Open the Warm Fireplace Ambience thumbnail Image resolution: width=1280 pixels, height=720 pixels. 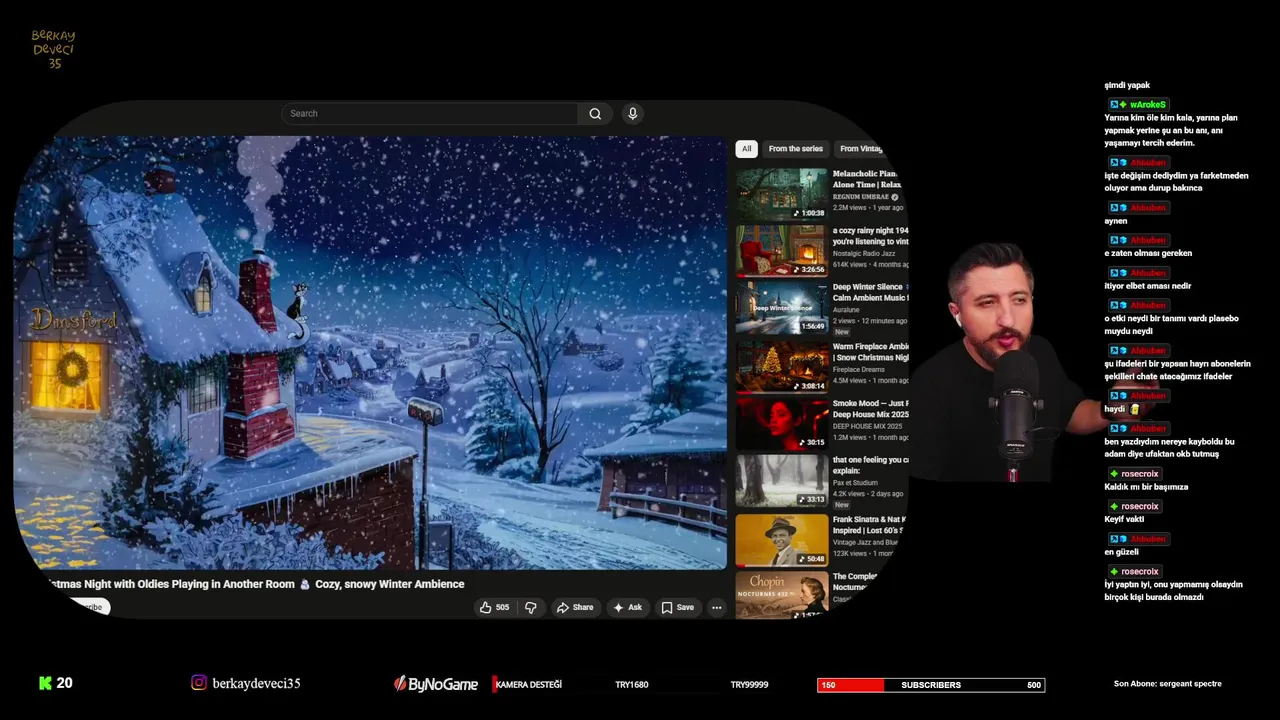click(782, 366)
